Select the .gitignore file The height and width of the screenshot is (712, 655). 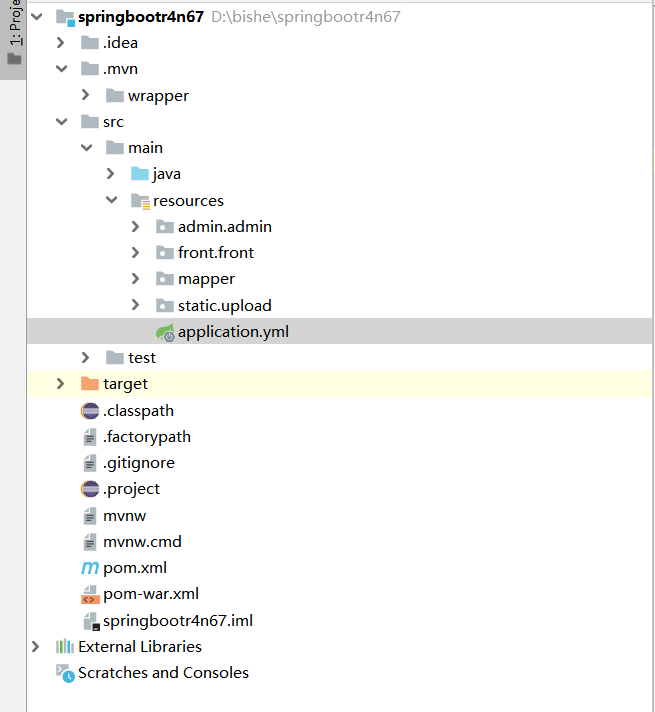(x=138, y=463)
